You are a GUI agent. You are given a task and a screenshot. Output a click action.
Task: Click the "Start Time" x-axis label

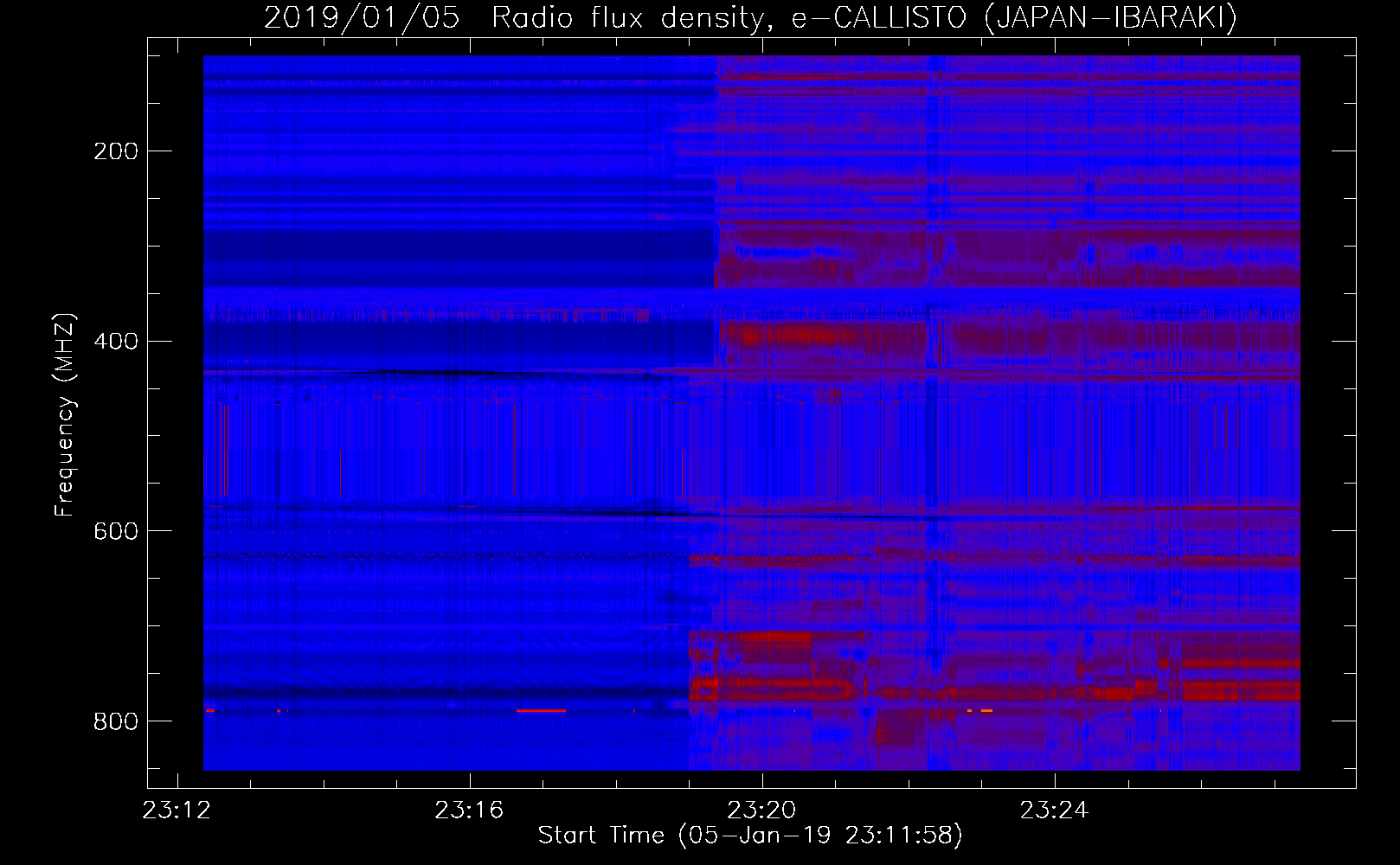pos(750,836)
